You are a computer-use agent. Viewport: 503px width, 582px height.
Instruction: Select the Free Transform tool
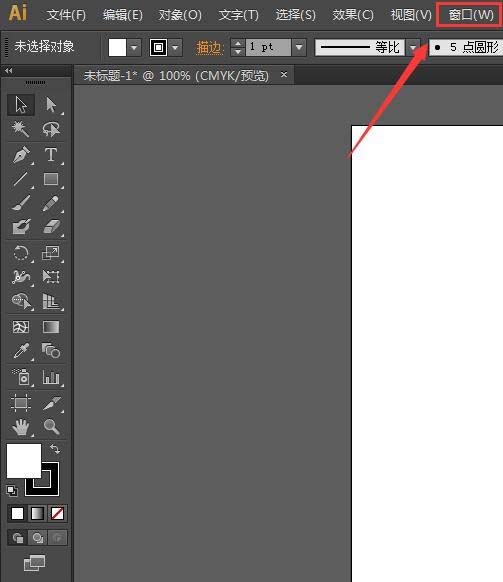coord(51,277)
